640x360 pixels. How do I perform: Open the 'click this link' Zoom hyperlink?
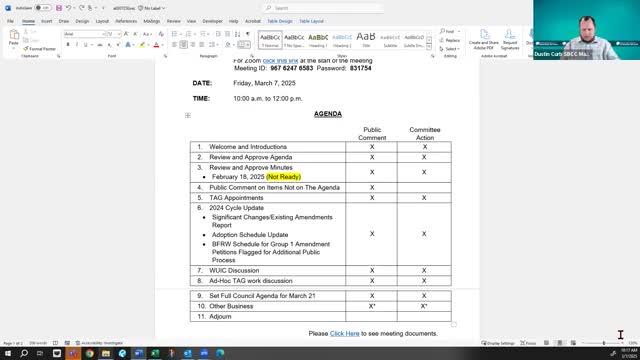coord(280,60)
